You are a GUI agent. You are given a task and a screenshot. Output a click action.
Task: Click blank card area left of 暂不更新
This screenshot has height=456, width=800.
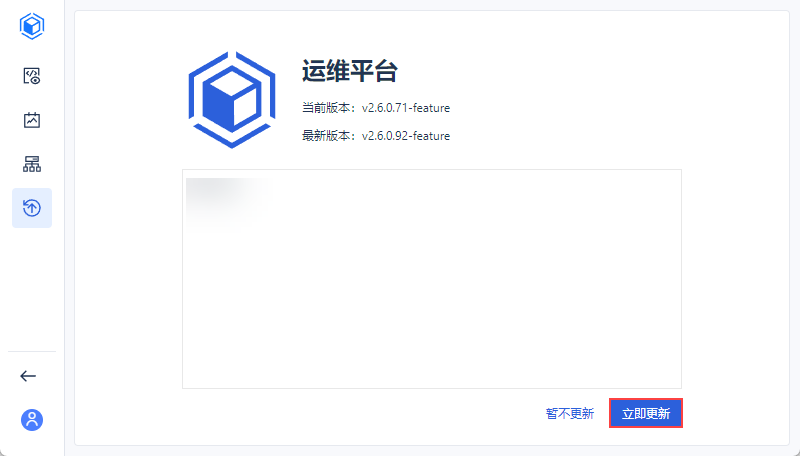point(357,413)
